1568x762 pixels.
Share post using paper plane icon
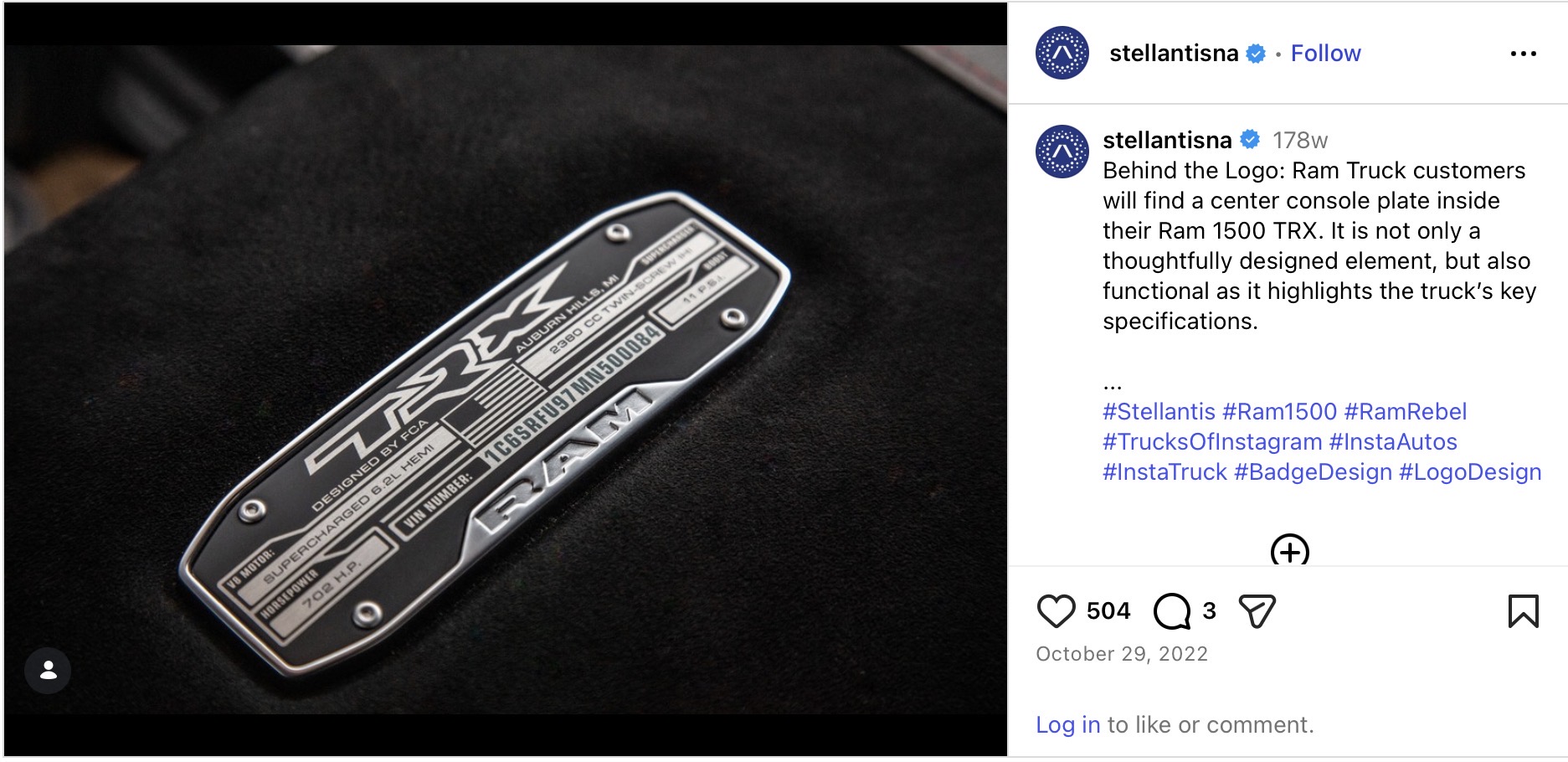pyautogui.click(x=1257, y=611)
